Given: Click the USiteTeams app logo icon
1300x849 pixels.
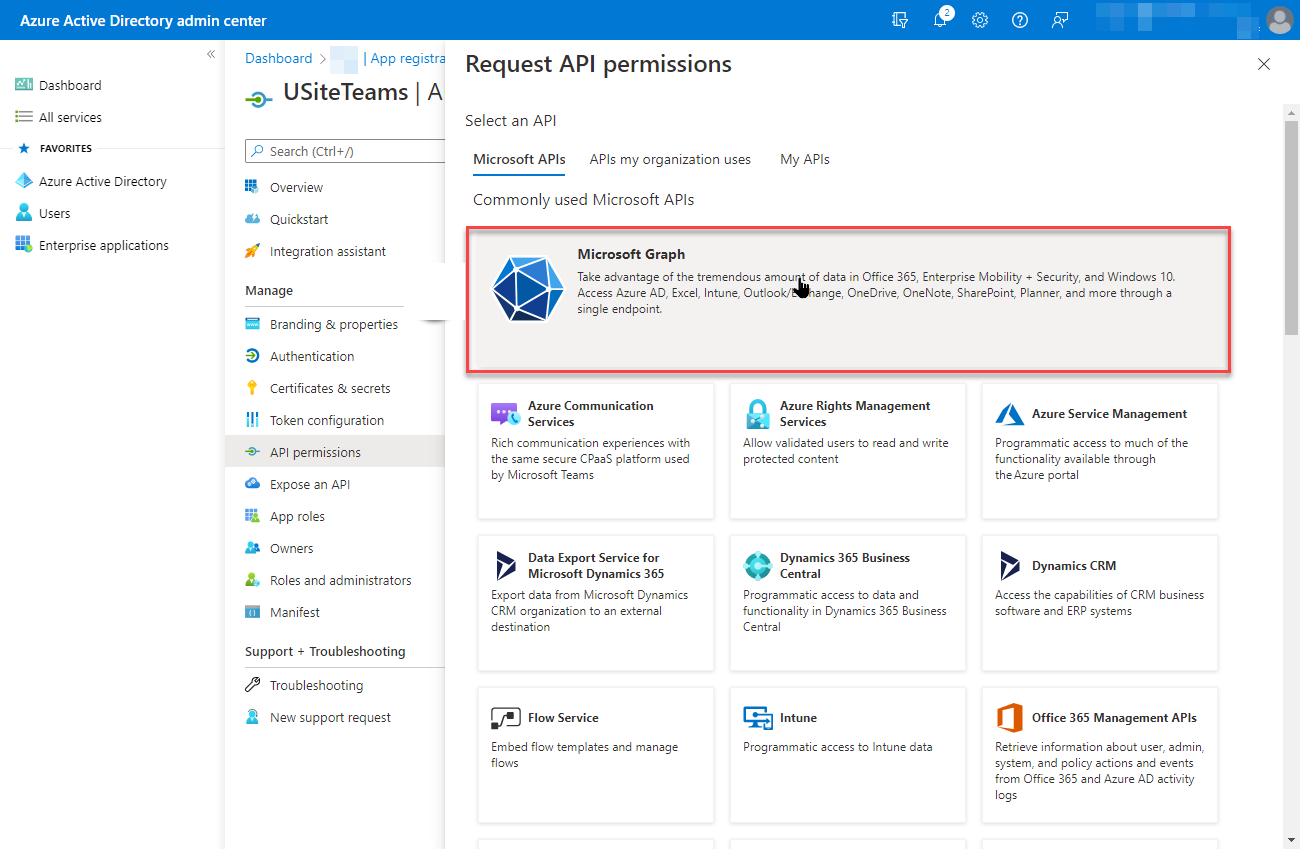Looking at the screenshot, I should pyautogui.click(x=258, y=98).
